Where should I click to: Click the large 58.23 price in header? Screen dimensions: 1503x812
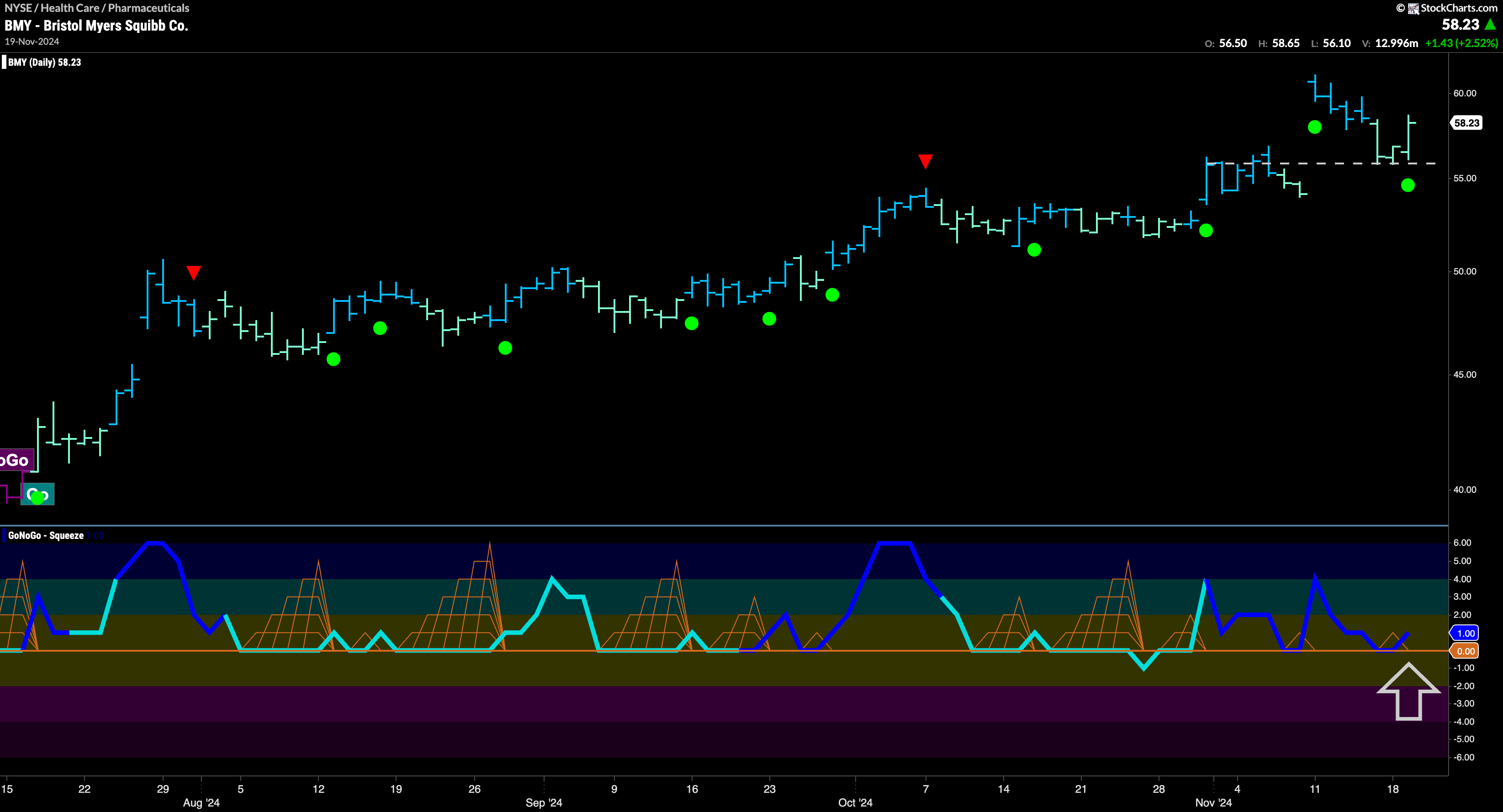click(1461, 25)
